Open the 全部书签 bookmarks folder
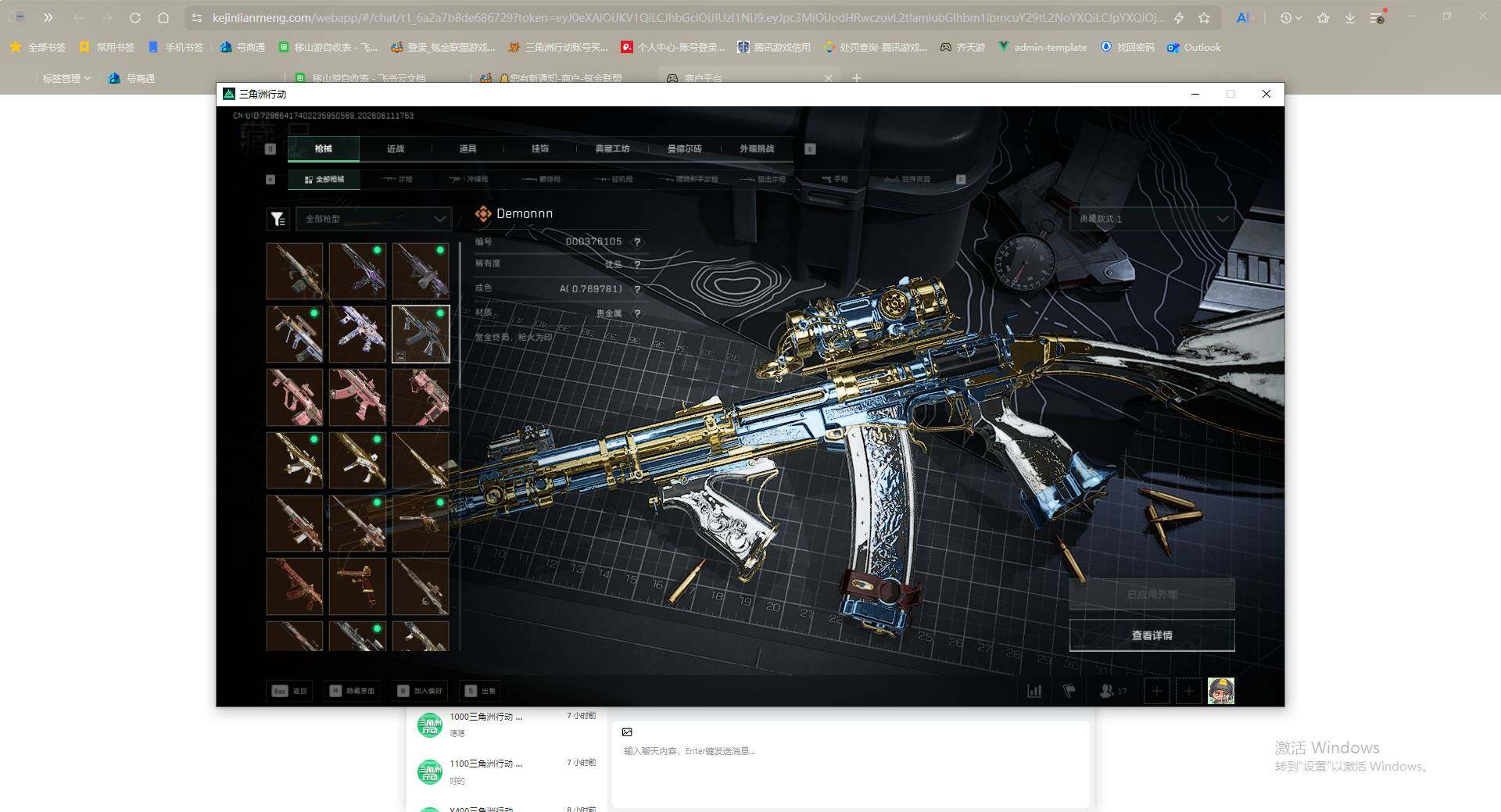Image resolution: width=1501 pixels, height=812 pixels. (x=38, y=48)
